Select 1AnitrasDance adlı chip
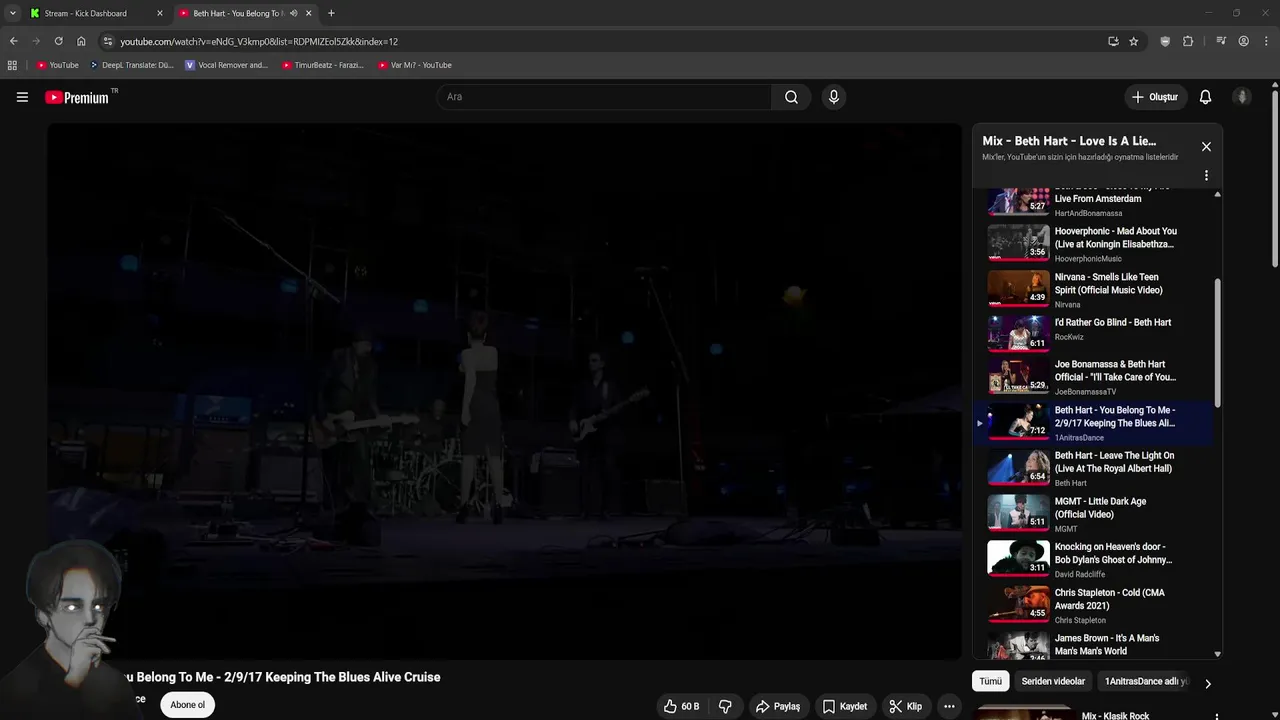 [1146, 681]
